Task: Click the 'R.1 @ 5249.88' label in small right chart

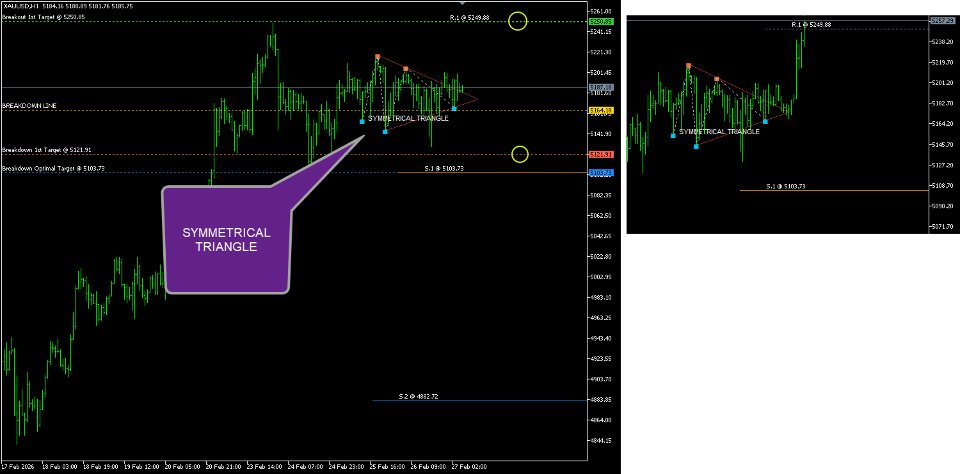Action: [x=811, y=24]
